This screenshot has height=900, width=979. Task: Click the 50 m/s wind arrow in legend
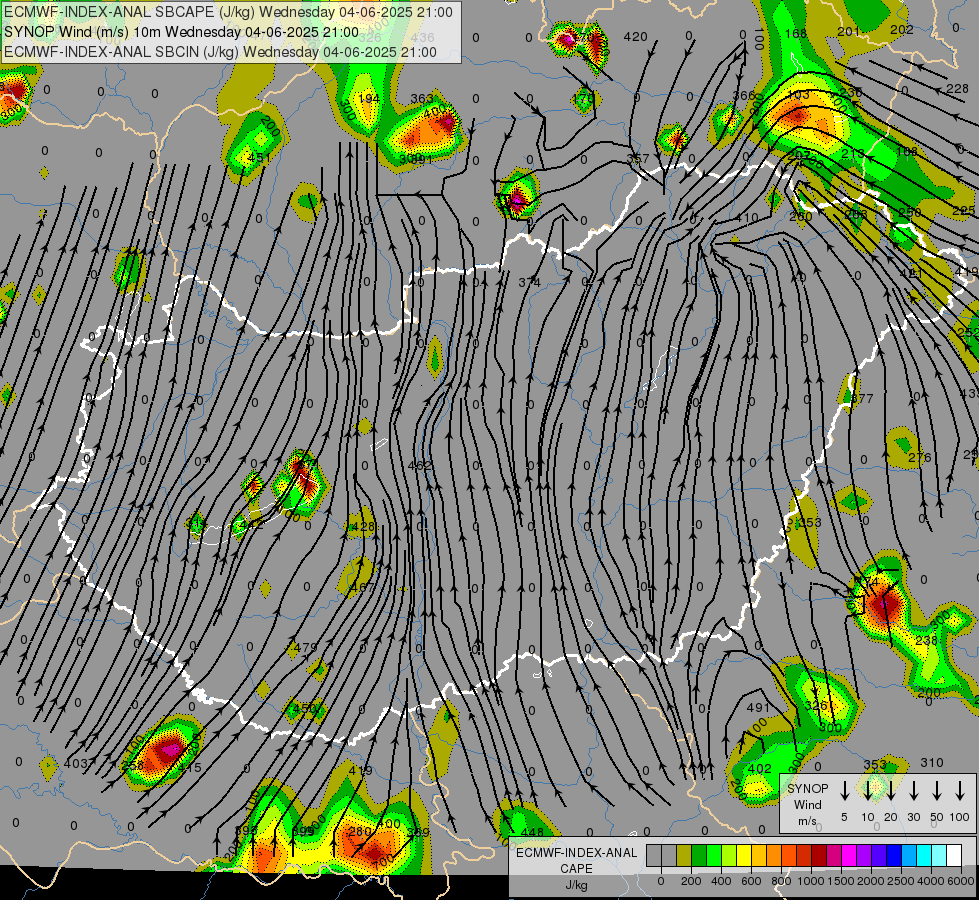tap(937, 790)
